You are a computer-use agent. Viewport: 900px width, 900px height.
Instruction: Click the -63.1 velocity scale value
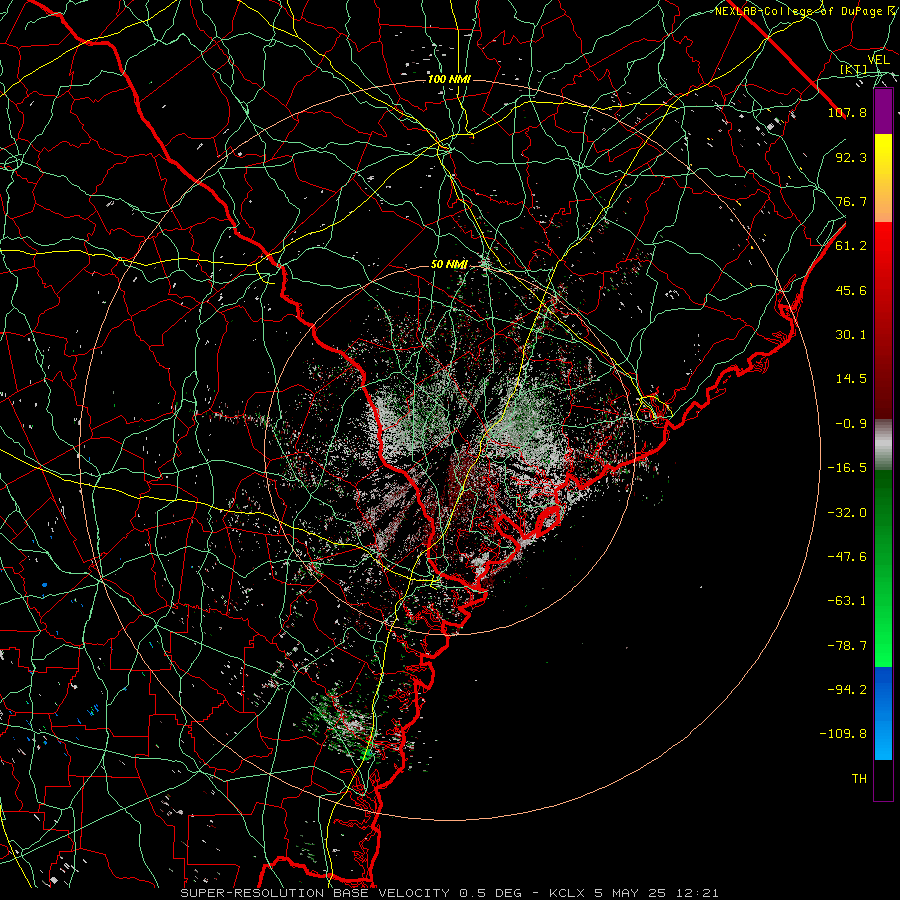point(847,601)
